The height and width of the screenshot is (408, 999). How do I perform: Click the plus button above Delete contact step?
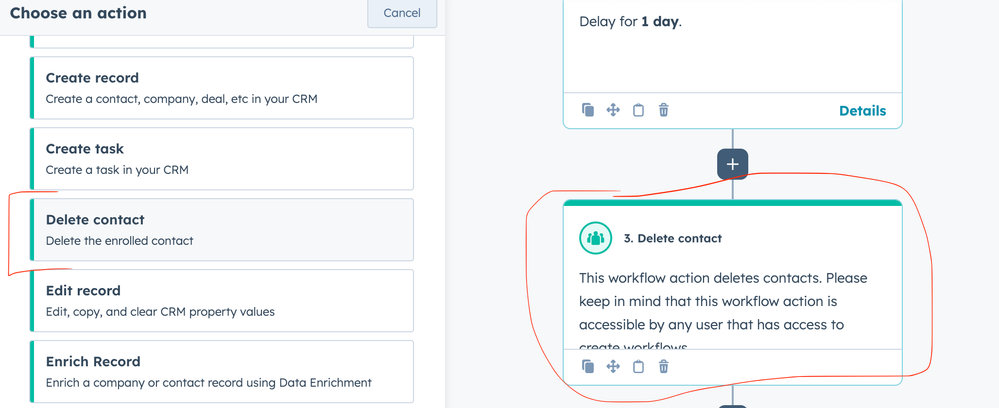pyautogui.click(x=732, y=164)
